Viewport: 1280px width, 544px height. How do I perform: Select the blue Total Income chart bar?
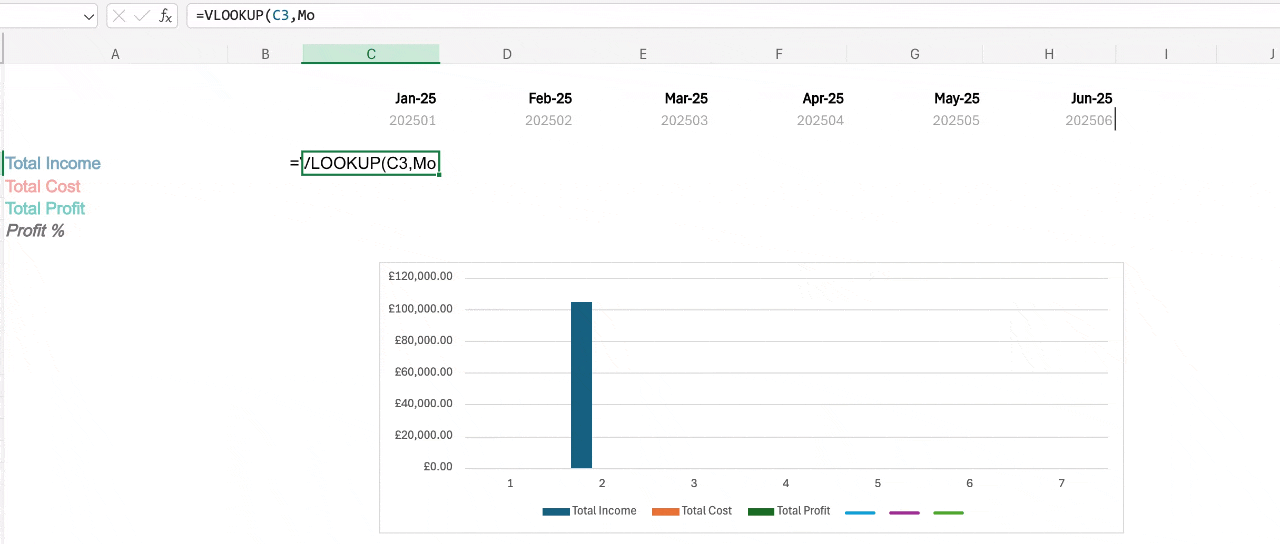click(x=581, y=385)
